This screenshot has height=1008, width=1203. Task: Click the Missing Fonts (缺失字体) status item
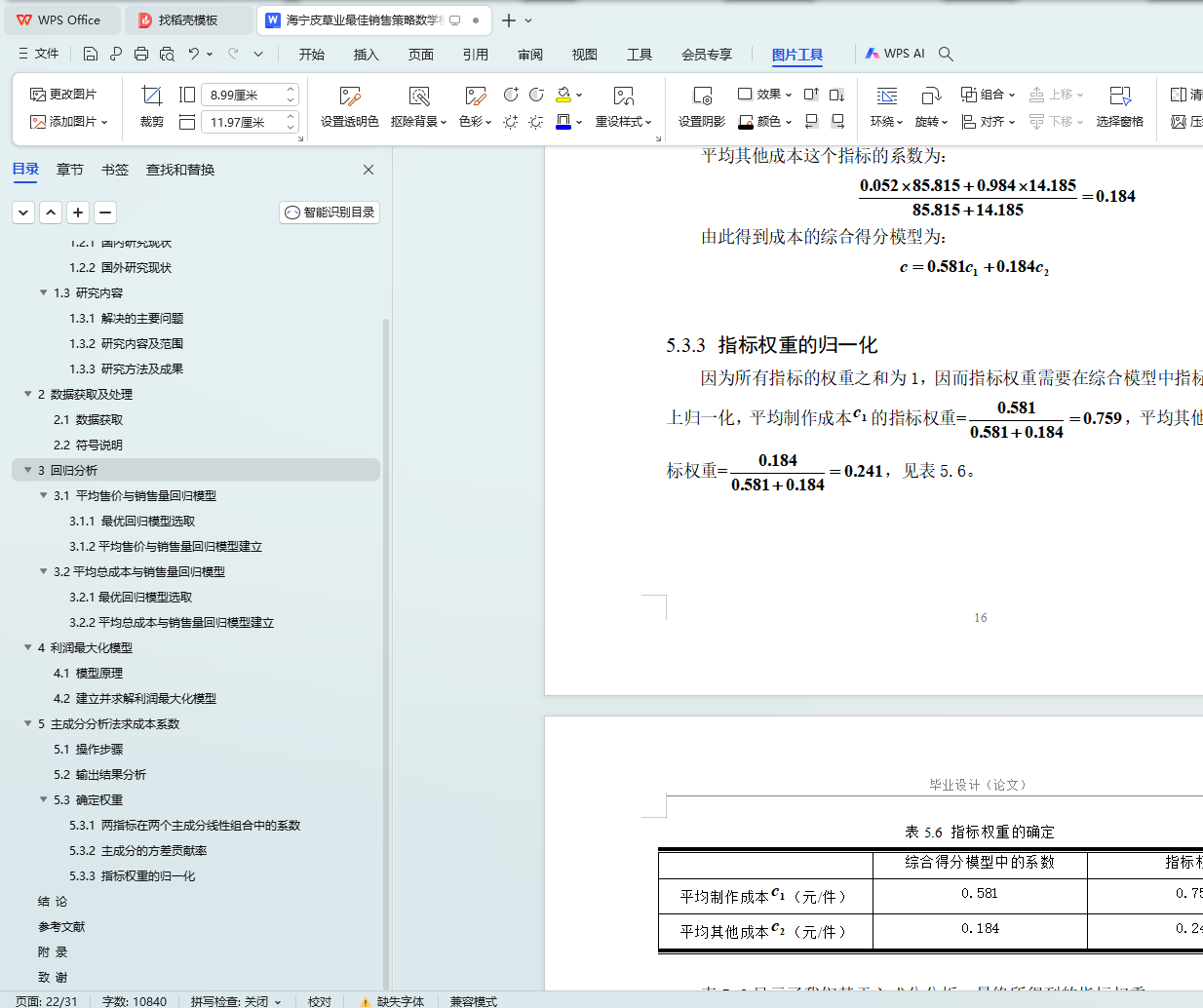pos(392,1001)
